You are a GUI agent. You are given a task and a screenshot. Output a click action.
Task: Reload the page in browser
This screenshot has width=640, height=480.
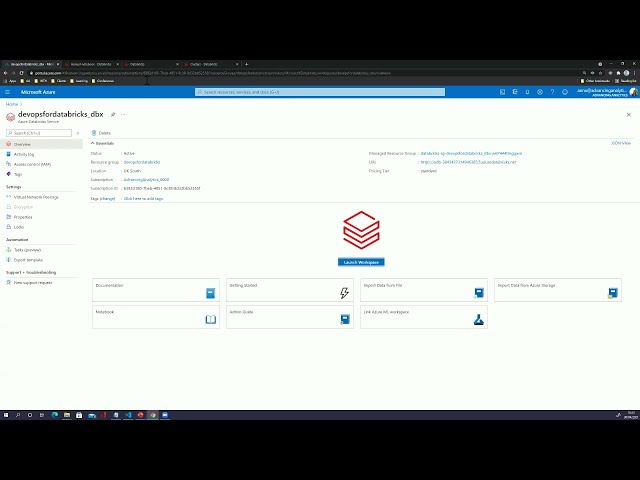[21, 73]
